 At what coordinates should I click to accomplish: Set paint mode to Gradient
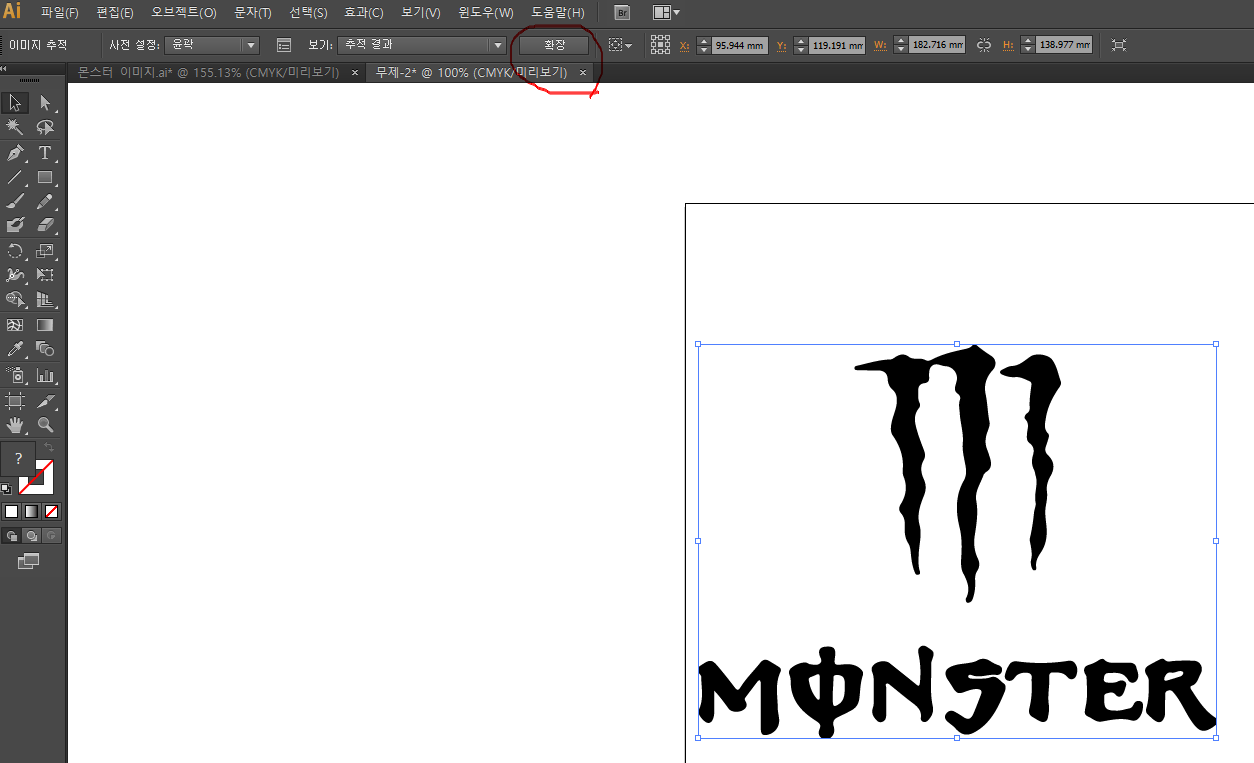coord(31,511)
